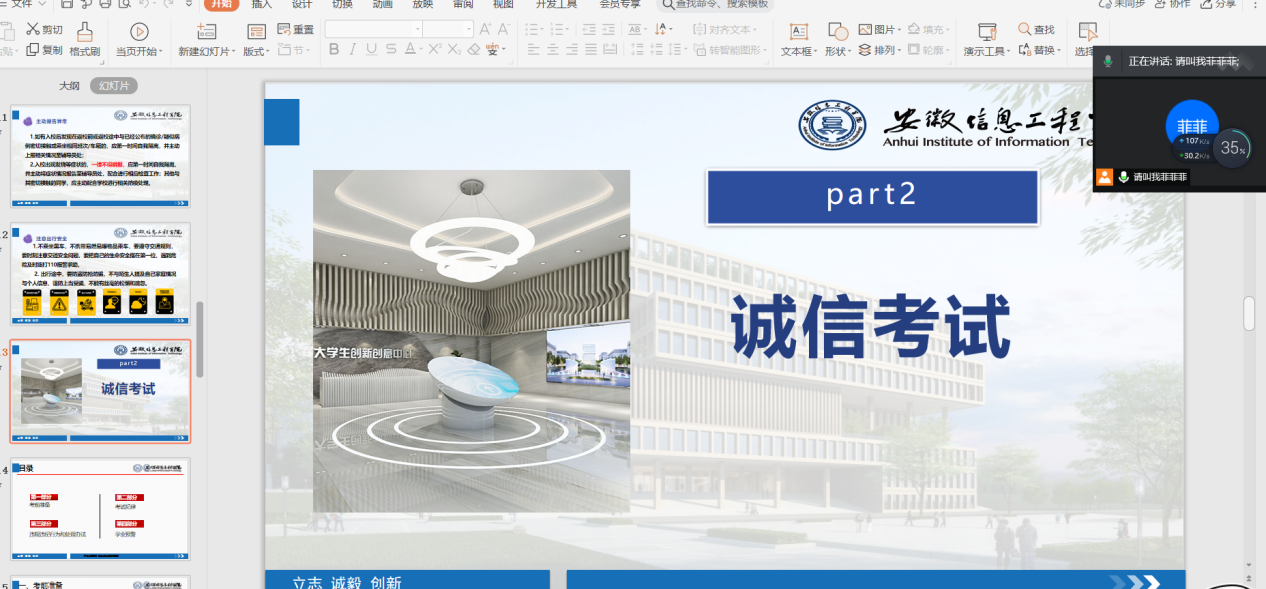Switch to the 幻灯片 slides panel tab
This screenshot has width=1266, height=589.
click(x=115, y=85)
